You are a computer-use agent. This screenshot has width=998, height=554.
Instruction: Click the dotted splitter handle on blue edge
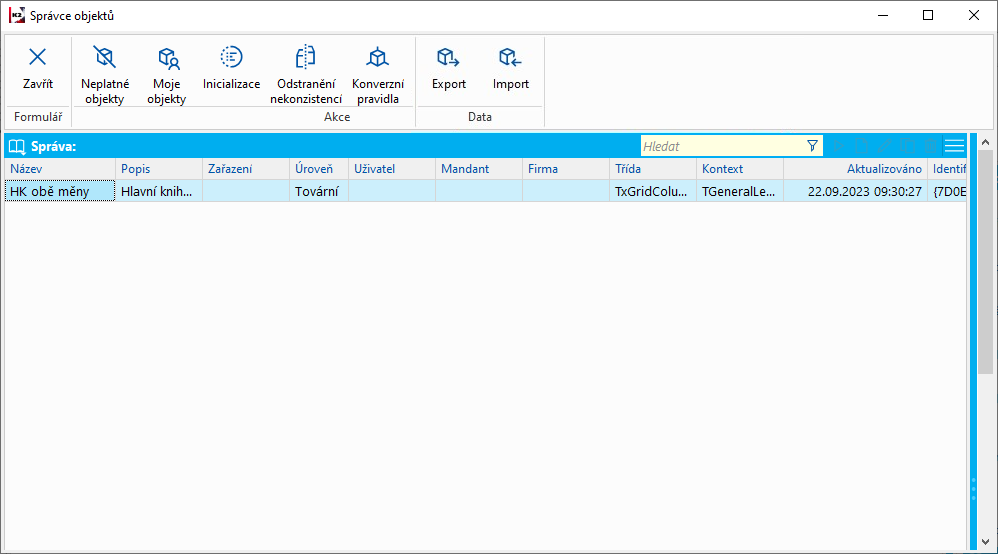pyautogui.click(x=973, y=488)
